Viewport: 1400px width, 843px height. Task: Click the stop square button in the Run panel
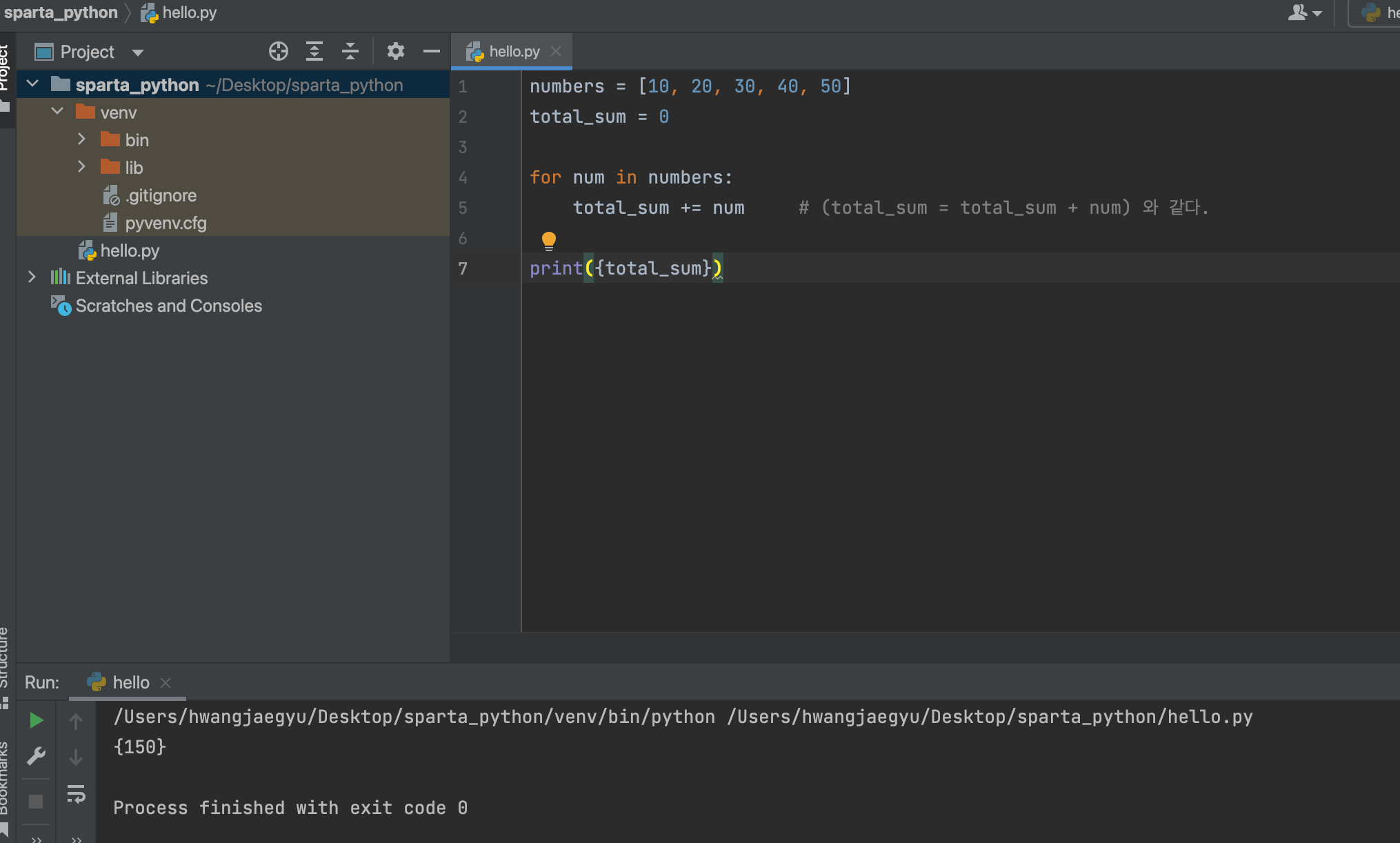pyautogui.click(x=37, y=802)
